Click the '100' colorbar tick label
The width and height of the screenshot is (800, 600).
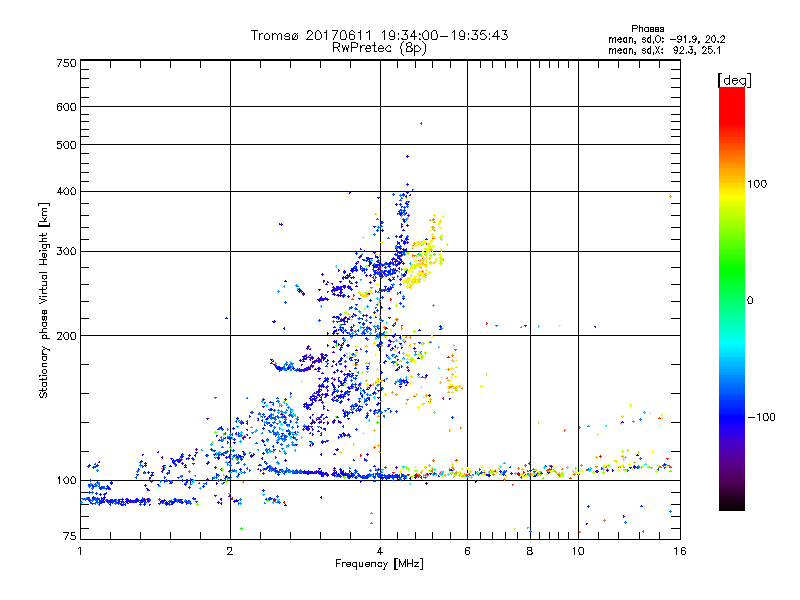coord(757,184)
